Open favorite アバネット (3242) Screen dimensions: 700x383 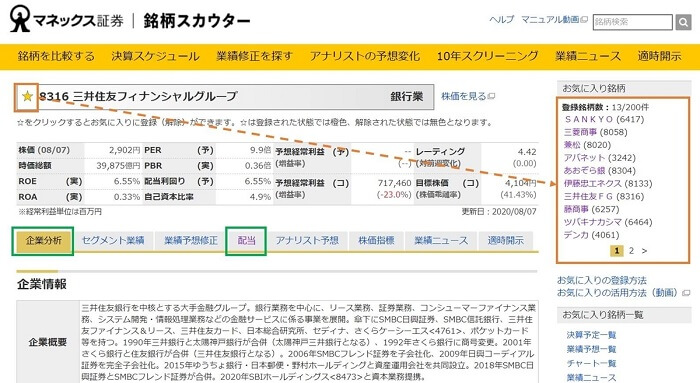pos(600,158)
